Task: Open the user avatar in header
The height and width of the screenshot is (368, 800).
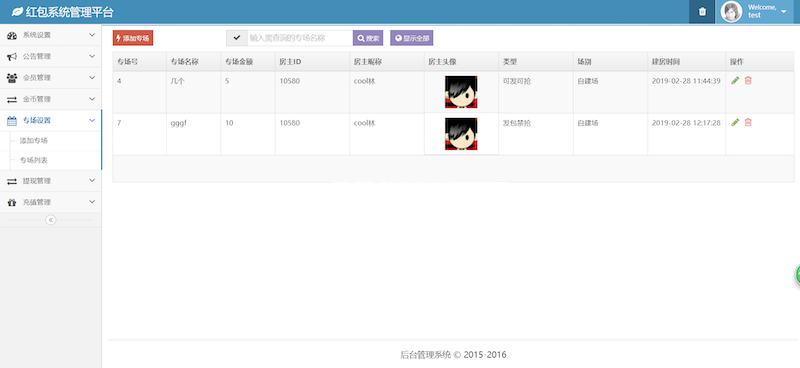Action: pos(732,12)
